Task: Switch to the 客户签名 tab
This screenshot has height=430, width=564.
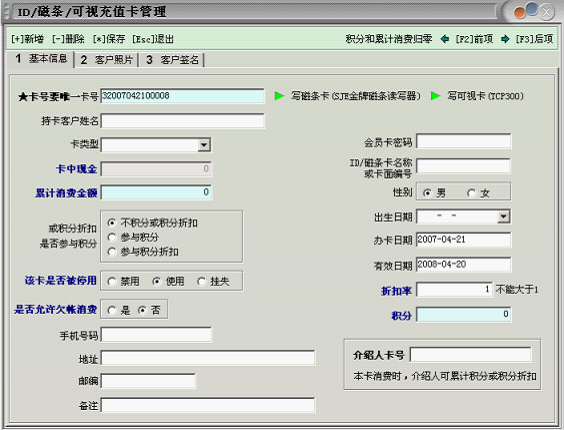Action: pyautogui.click(x=172, y=60)
